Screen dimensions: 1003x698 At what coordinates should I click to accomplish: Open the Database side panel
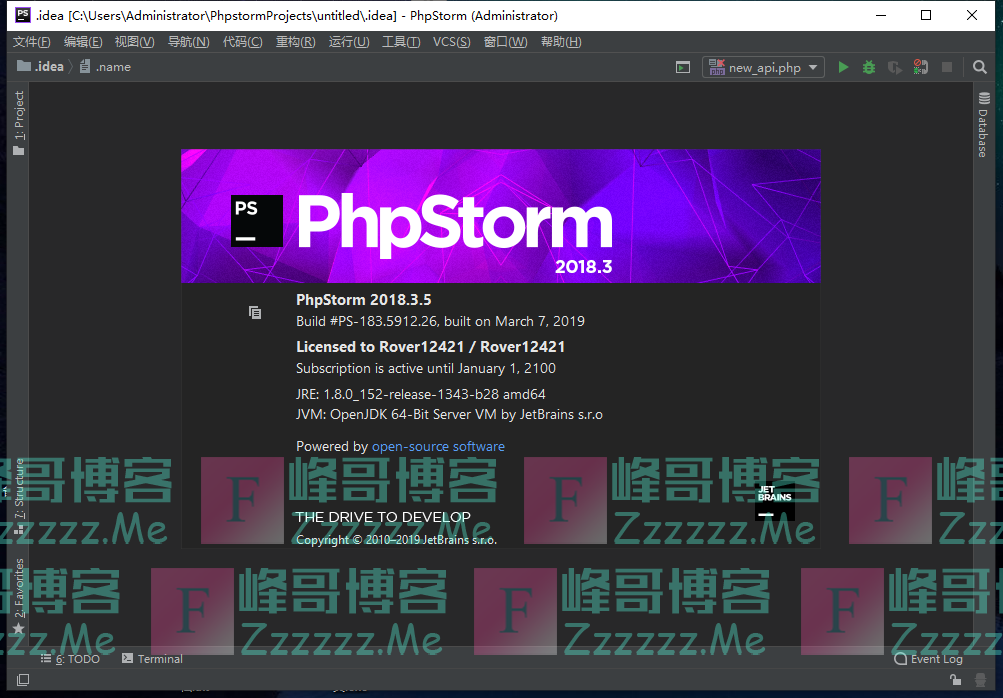(x=983, y=125)
